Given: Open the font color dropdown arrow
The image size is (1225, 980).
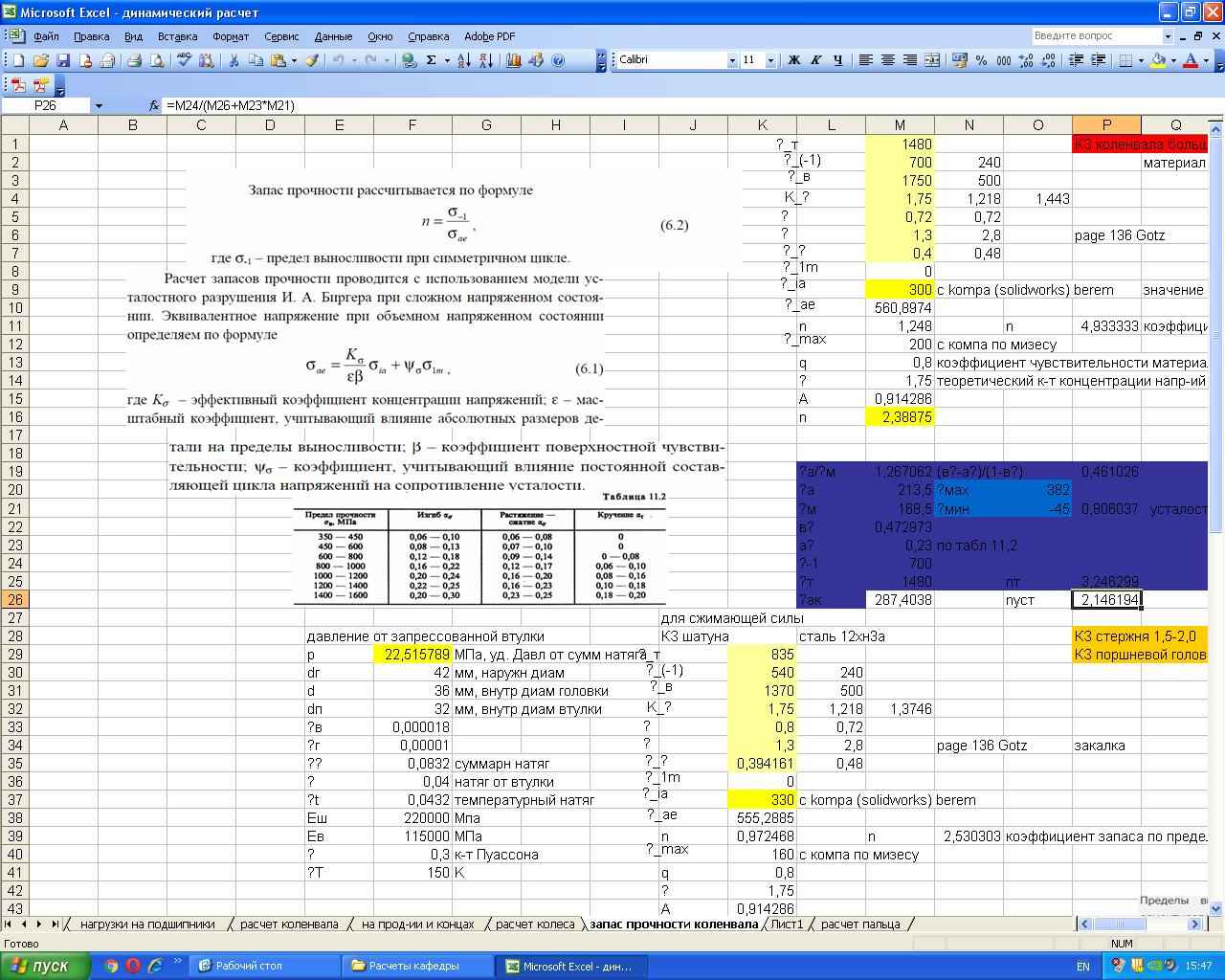Looking at the screenshot, I should pos(1206,59).
